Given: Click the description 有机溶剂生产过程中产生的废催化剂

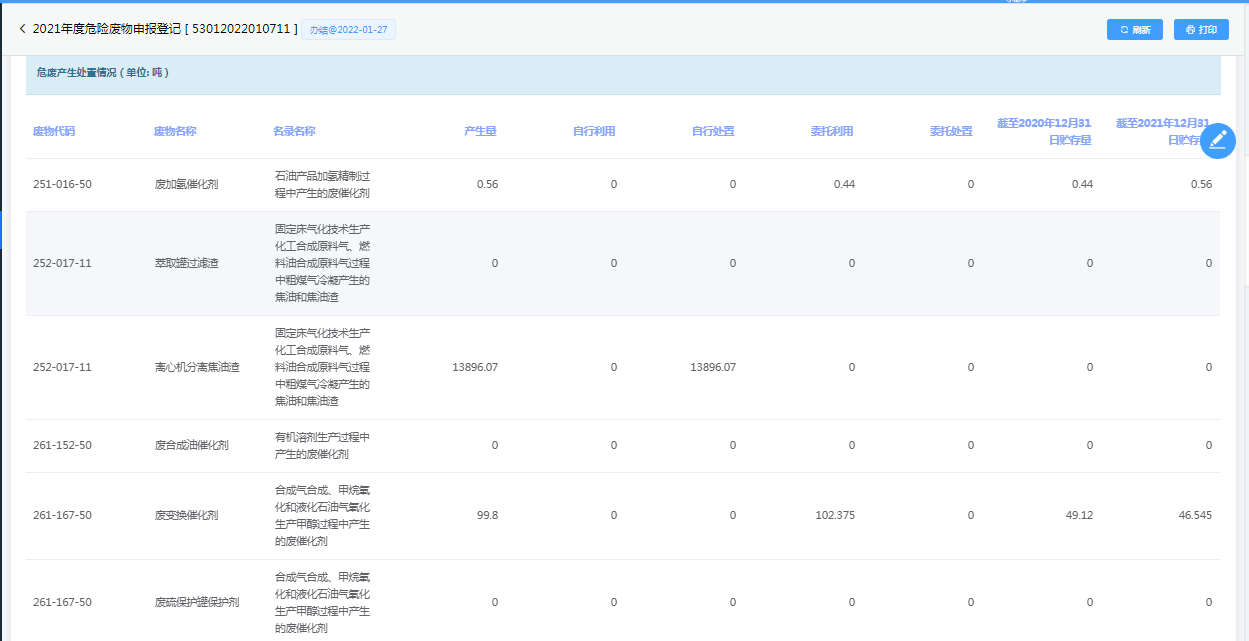Looking at the screenshot, I should [323, 446].
